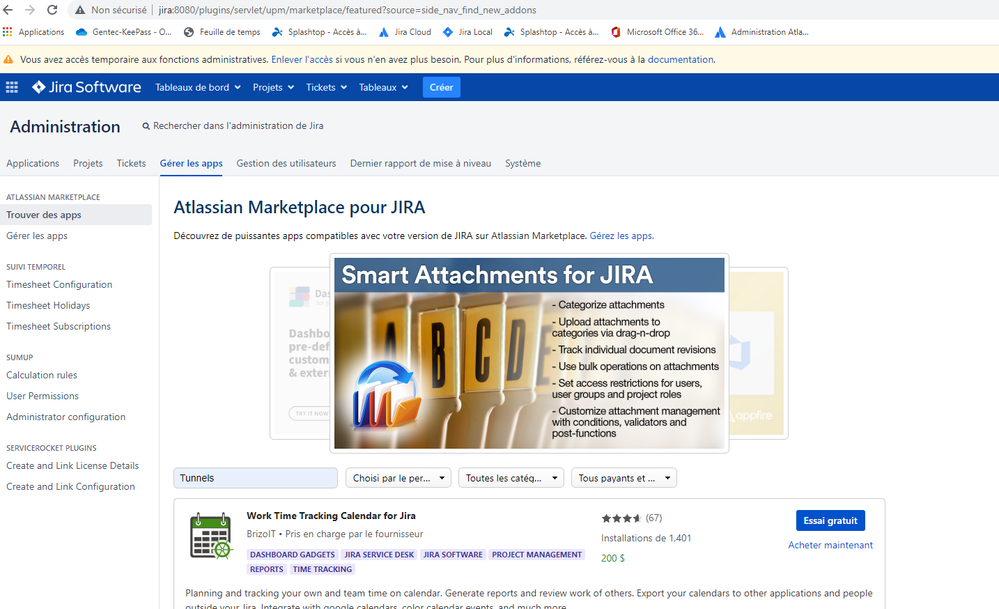This screenshot has width=999, height=609.
Task: Open the Administration Atla... bookmark
Action: (762, 32)
